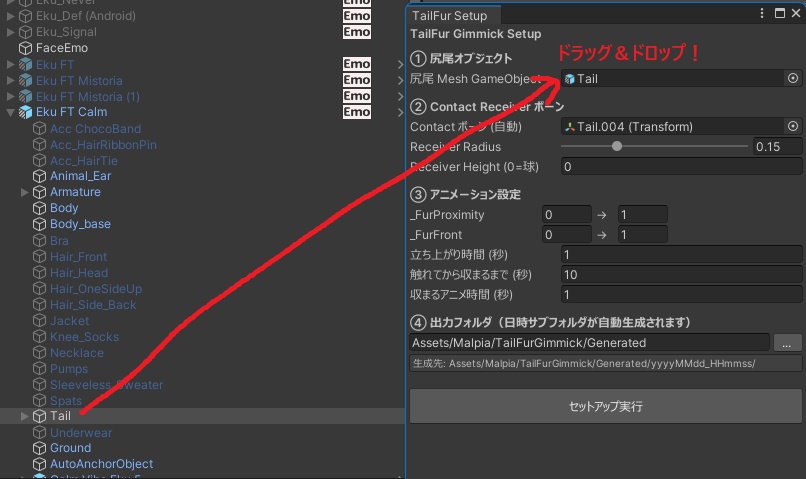Click the _FurFront end value field
The image size is (806, 479).
coord(643,234)
